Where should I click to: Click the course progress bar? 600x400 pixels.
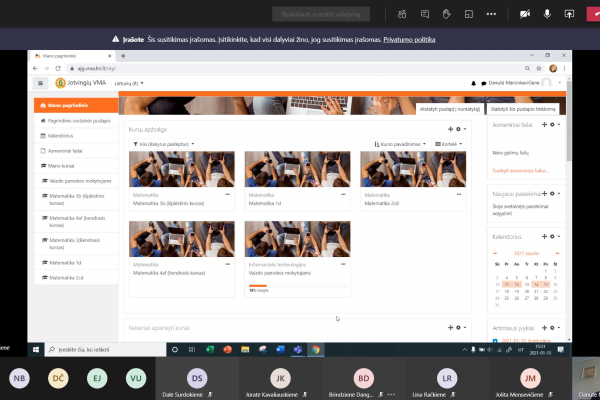point(297,286)
